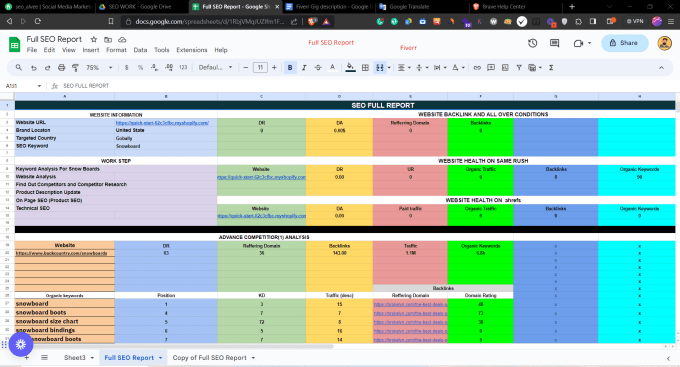View the cloud document status

coord(122,39)
